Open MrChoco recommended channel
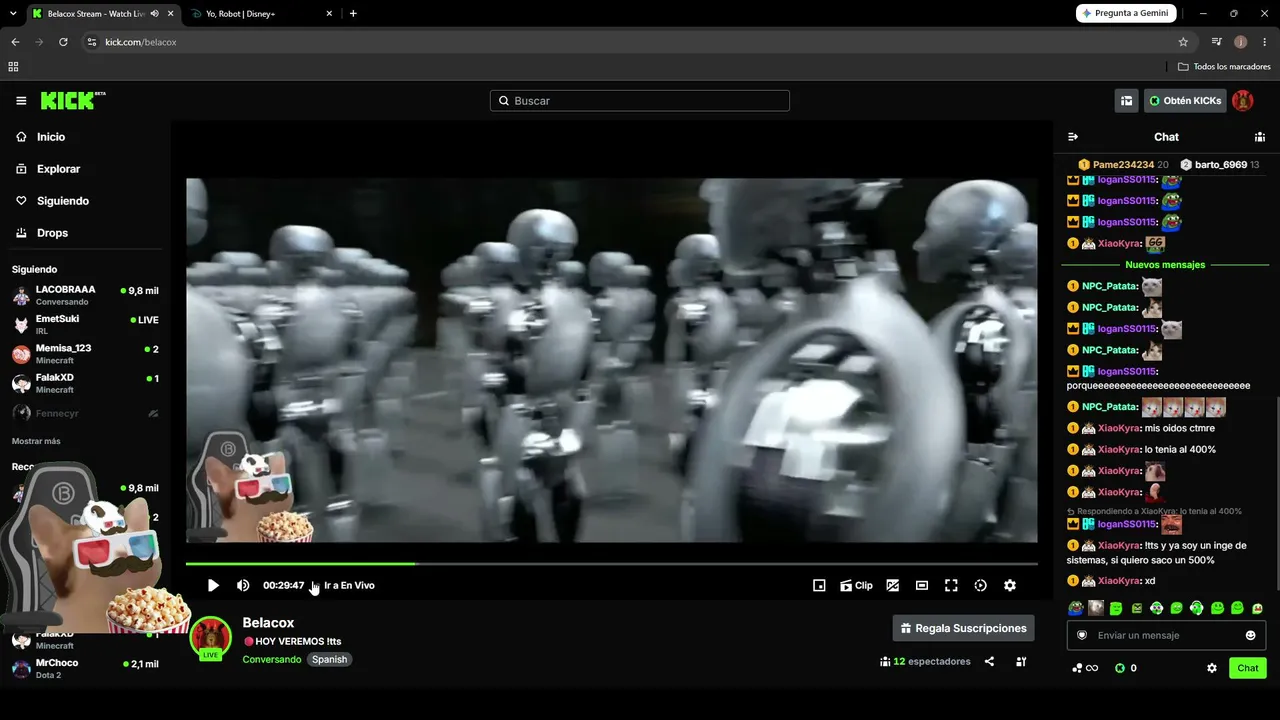Image resolution: width=1280 pixels, height=720 pixels. click(85, 668)
